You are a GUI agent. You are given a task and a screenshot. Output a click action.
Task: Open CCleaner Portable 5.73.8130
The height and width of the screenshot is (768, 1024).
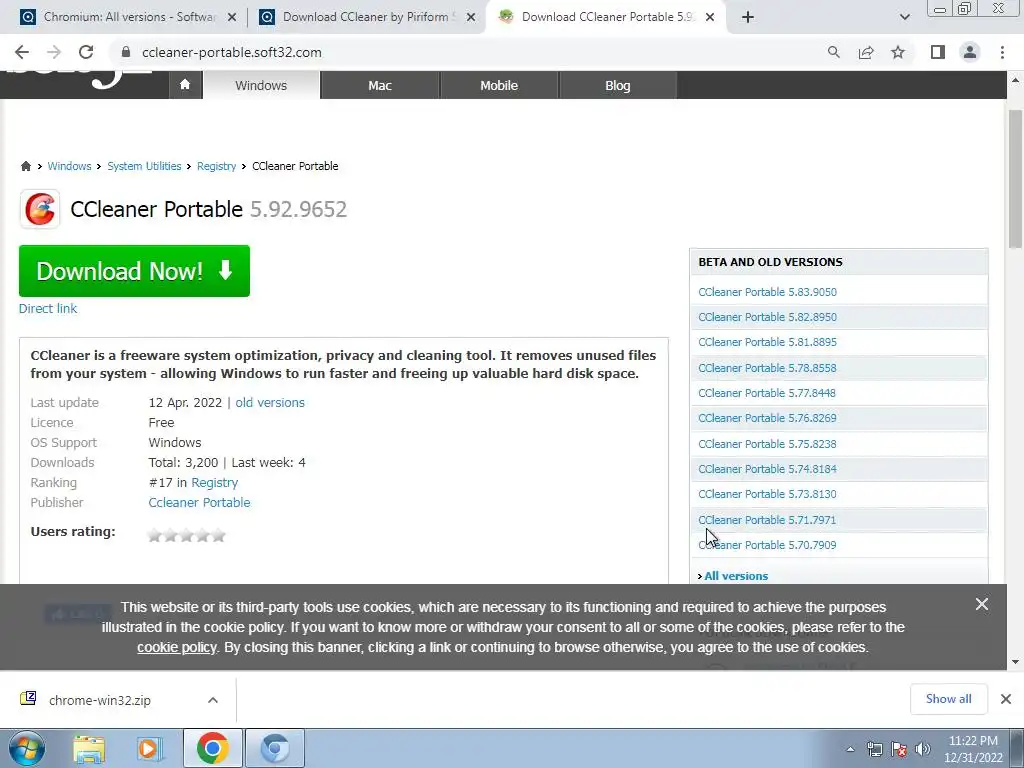(767, 494)
